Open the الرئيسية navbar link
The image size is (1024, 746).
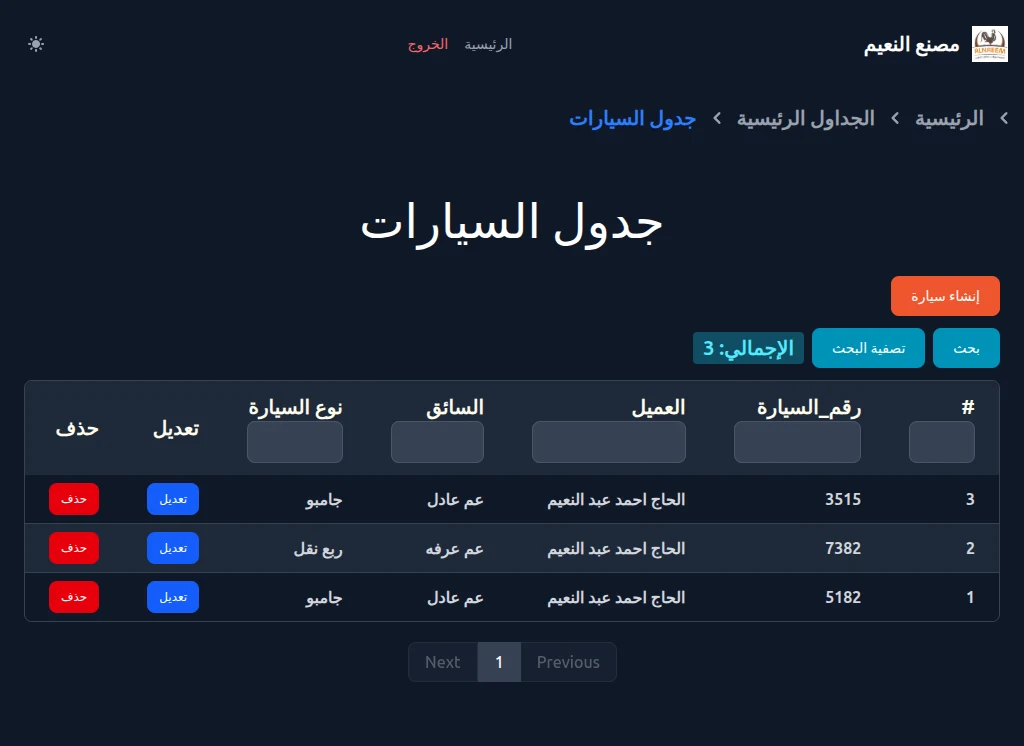coord(488,44)
